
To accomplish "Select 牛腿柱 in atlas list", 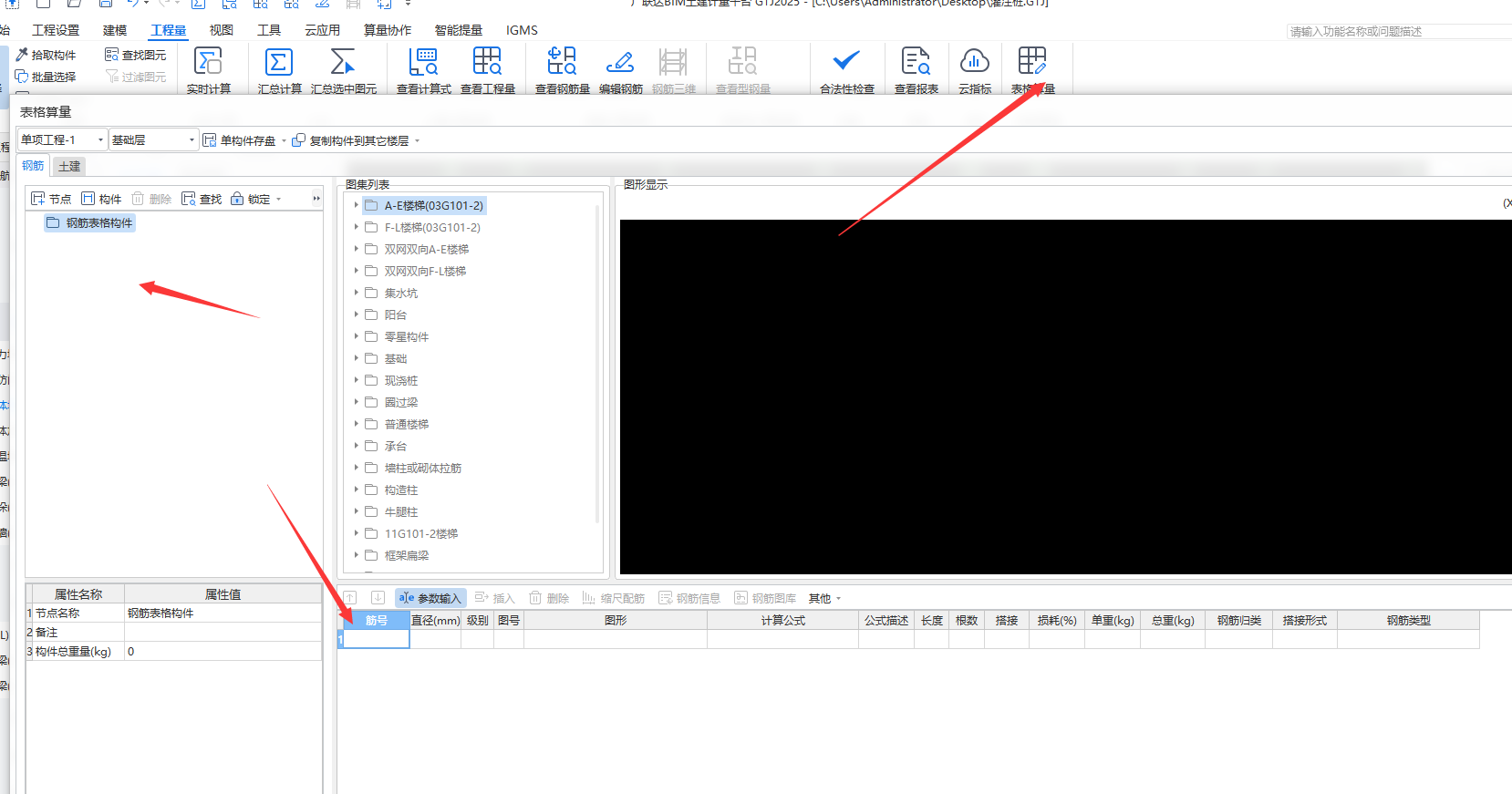I will (400, 511).
